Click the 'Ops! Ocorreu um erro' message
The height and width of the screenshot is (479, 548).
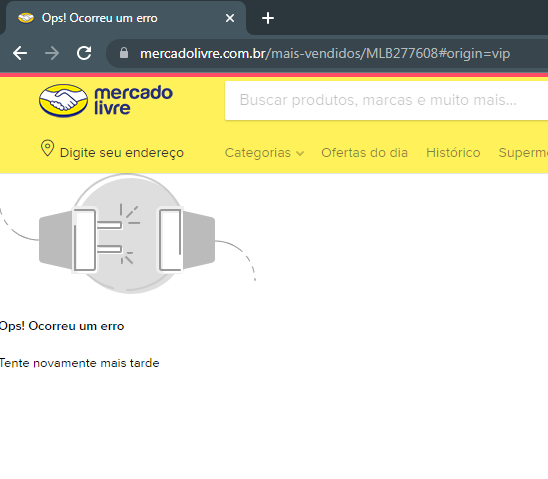tap(62, 326)
